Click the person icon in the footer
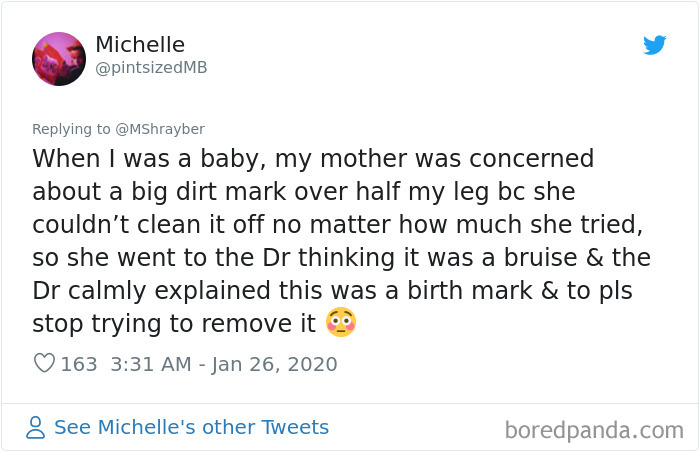This screenshot has height=452, width=700. point(36,428)
